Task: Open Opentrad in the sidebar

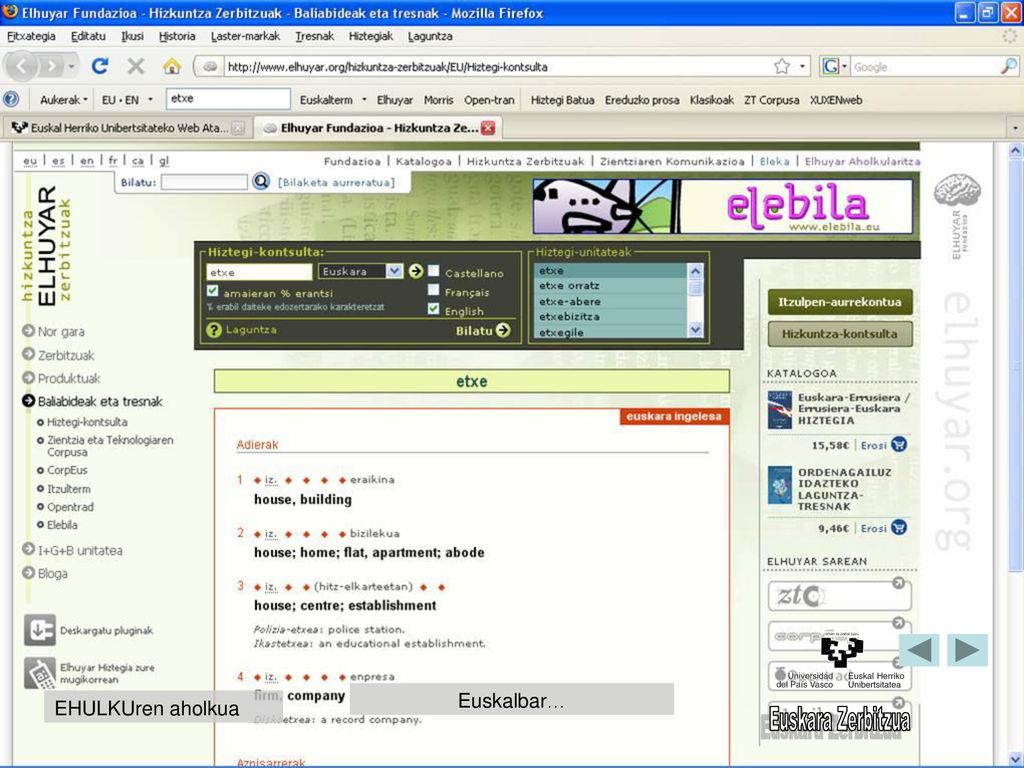Action: pyautogui.click(x=70, y=507)
